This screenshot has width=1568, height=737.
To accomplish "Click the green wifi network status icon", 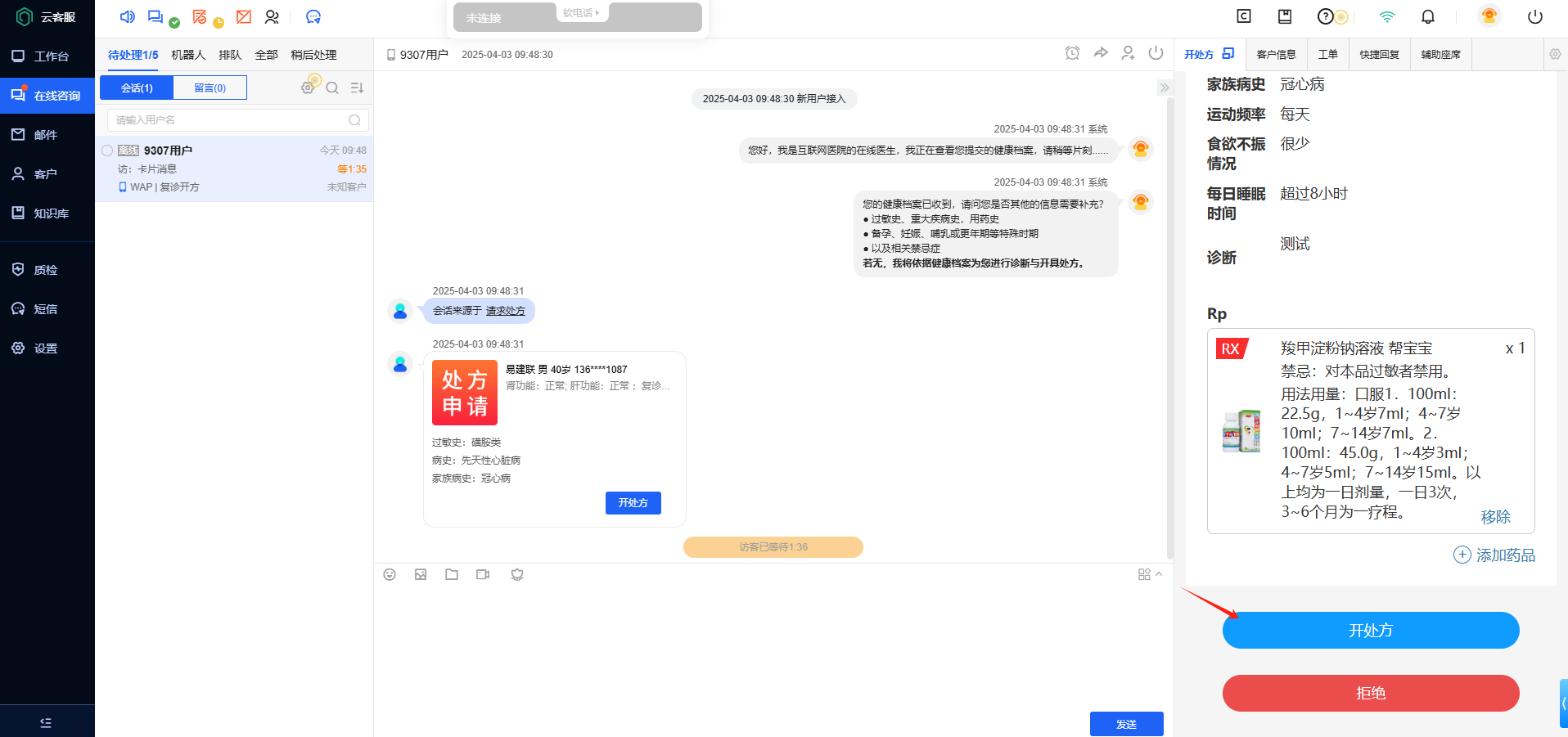I will [1387, 16].
